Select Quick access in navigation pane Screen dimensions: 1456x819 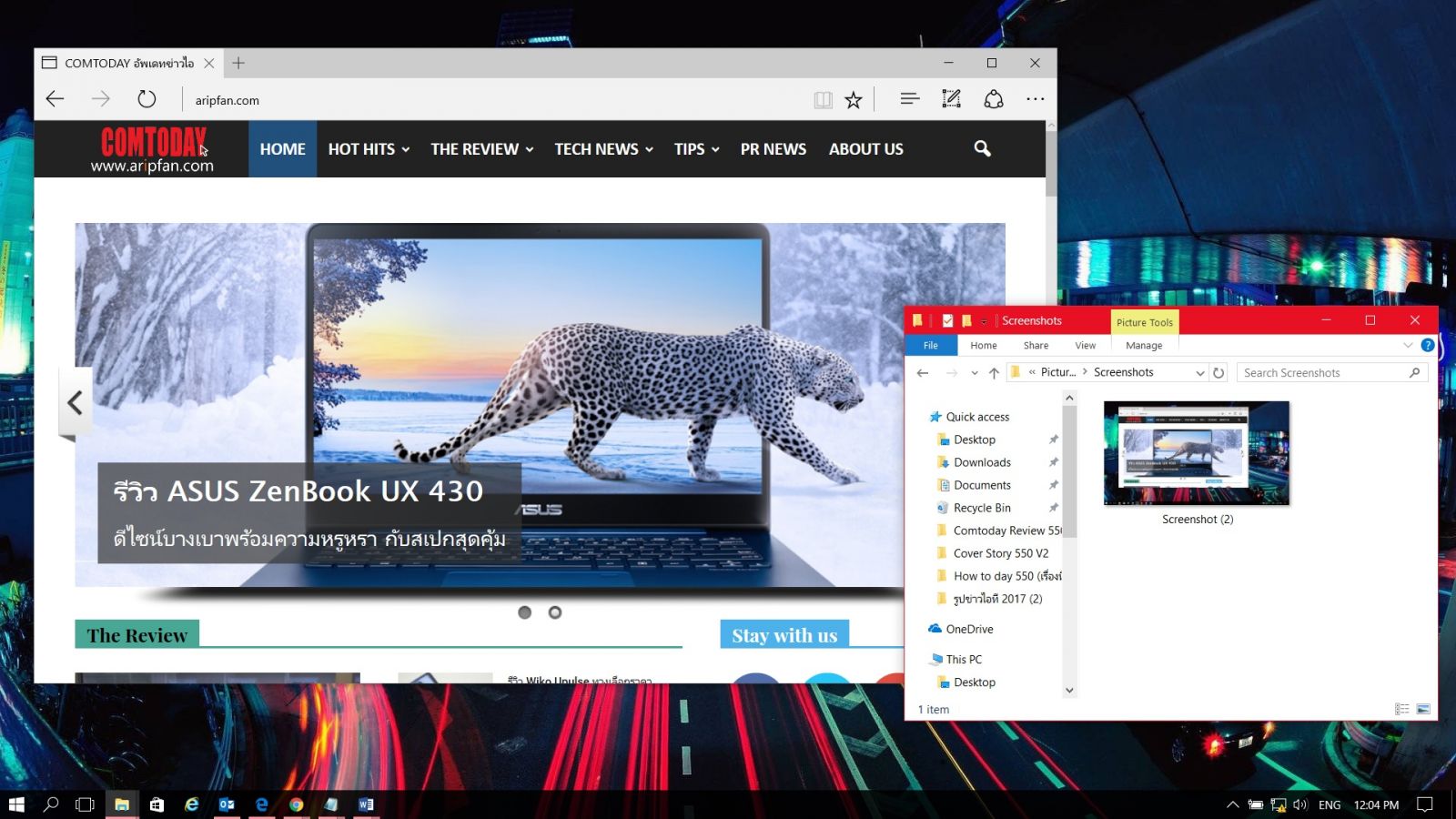pyautogui.click(x=977, y=417)
